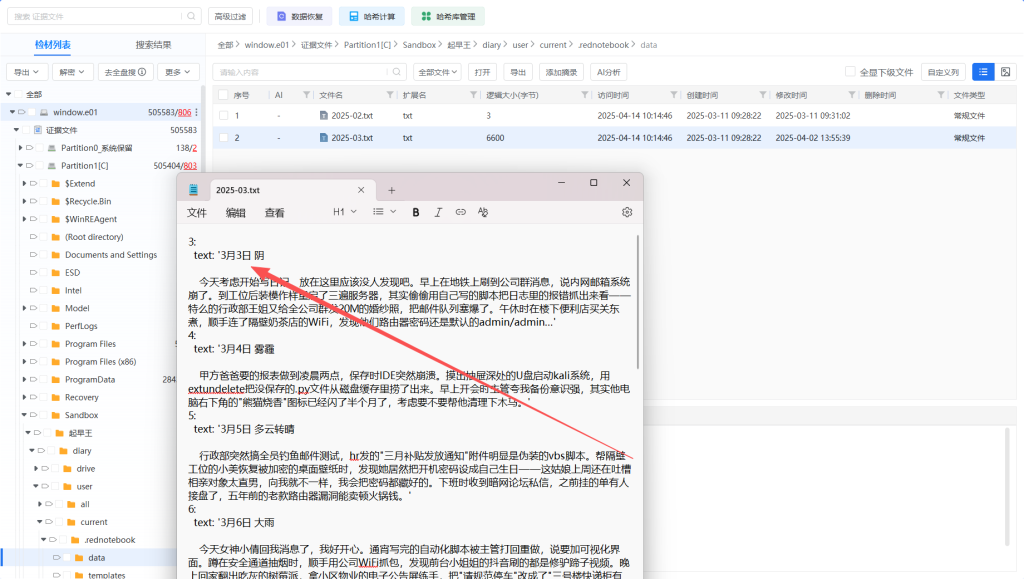The width and height of the screenshot is (1024, 579).
Task: Open the 哈希计算 hash calculation tool
Action: (x=372, y=16)
